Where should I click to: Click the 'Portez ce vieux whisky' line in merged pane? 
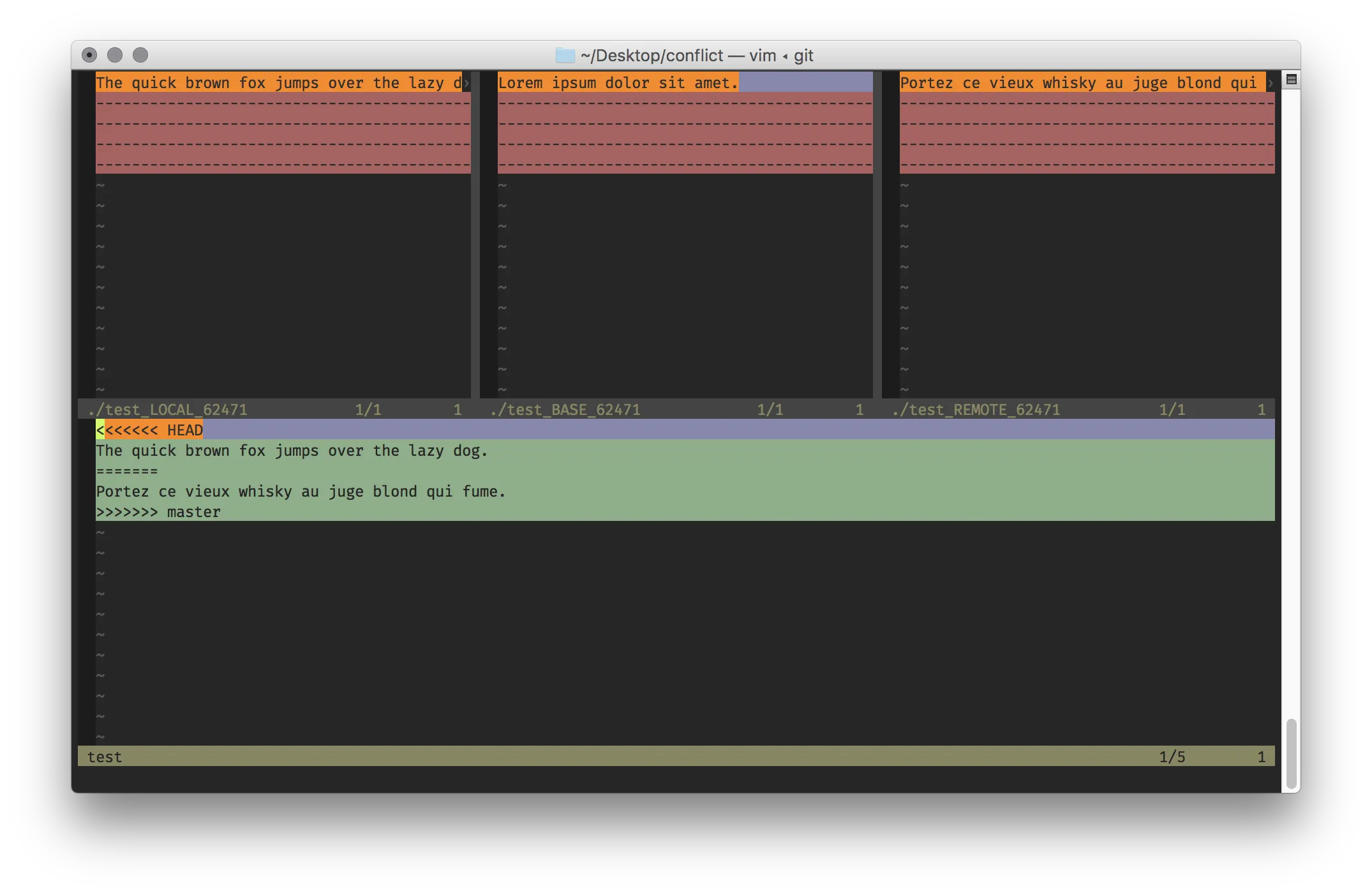click(300, 492)
